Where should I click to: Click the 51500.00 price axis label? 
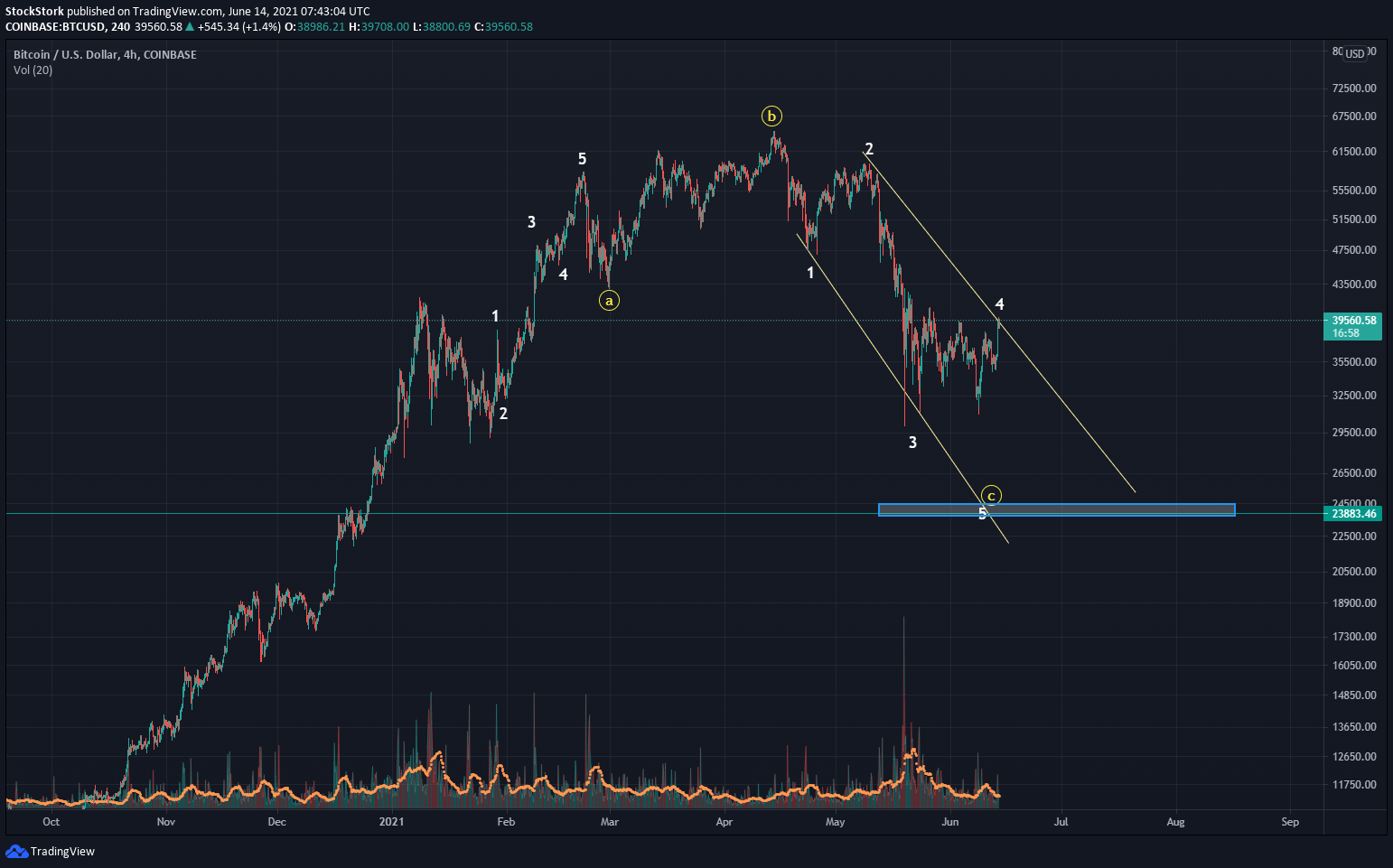1354,219
